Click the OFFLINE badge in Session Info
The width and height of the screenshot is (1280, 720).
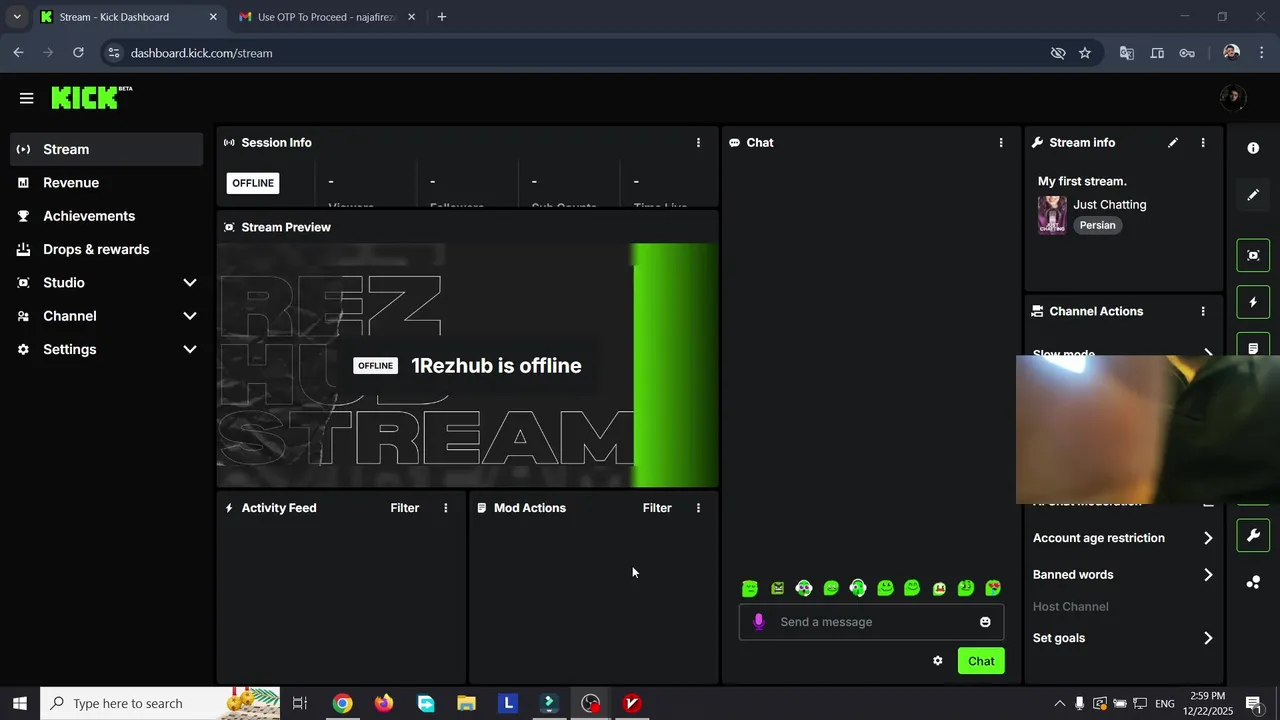click(x=253, y=183)
